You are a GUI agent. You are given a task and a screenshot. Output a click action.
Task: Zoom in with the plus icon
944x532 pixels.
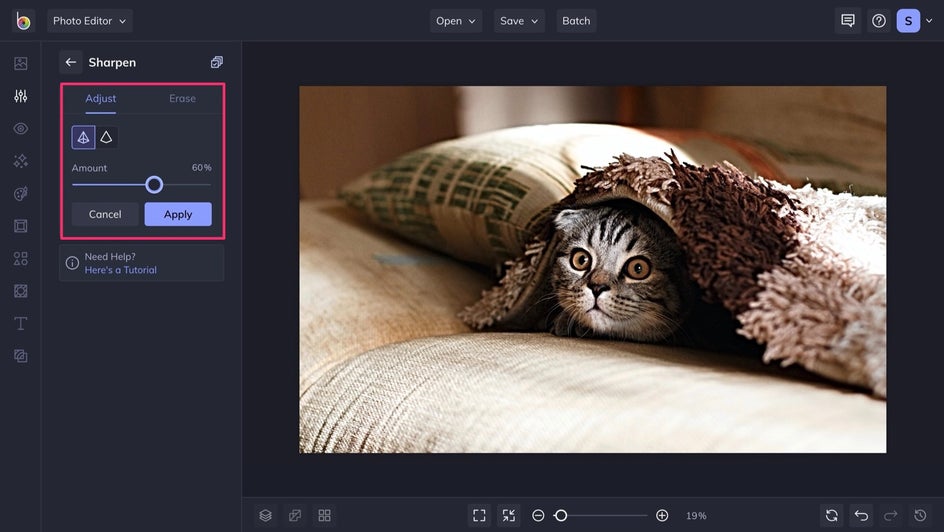(662, 516)
